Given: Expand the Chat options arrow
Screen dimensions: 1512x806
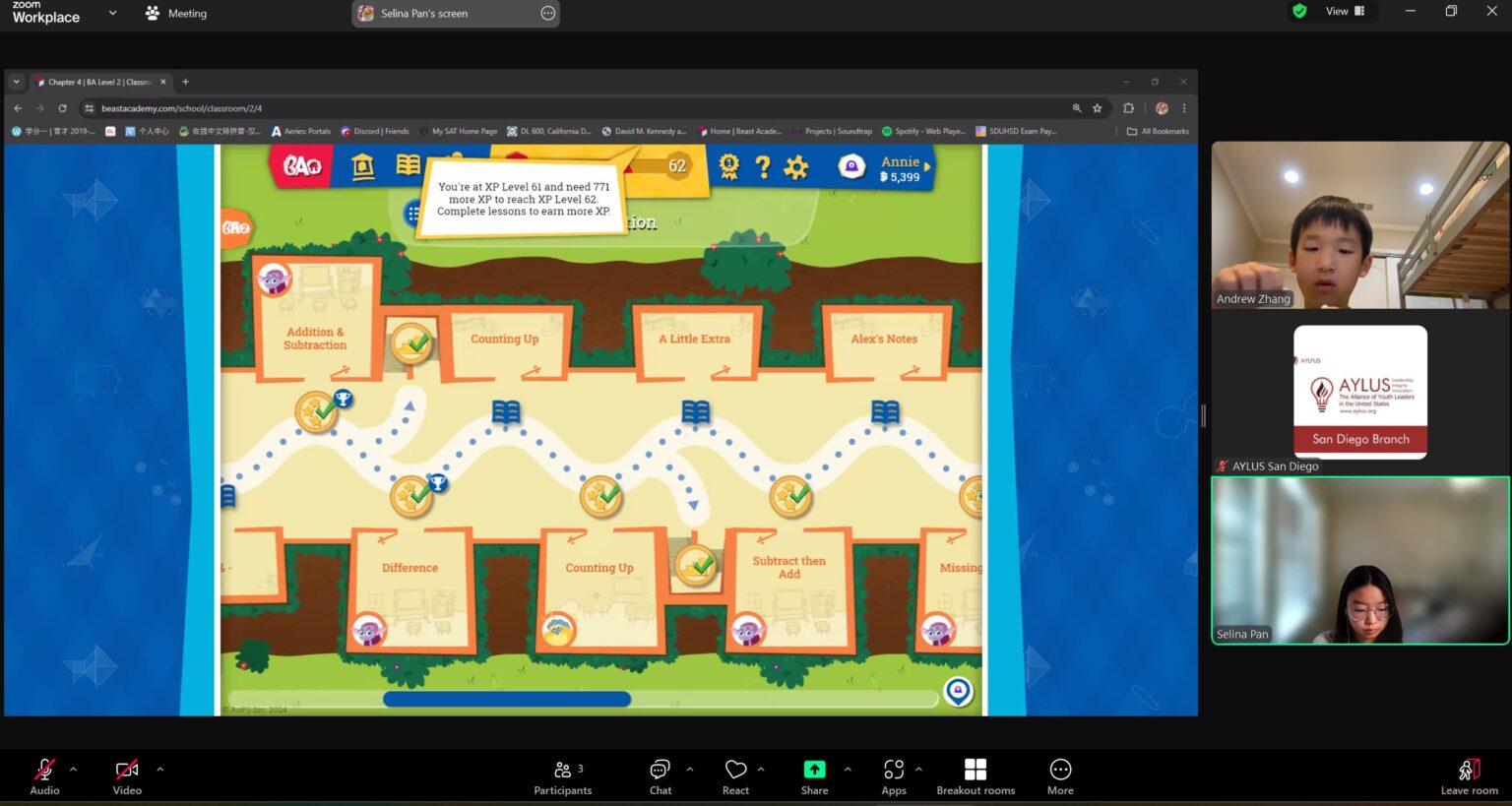Looking at the screenshot, I should click(689, 769).
